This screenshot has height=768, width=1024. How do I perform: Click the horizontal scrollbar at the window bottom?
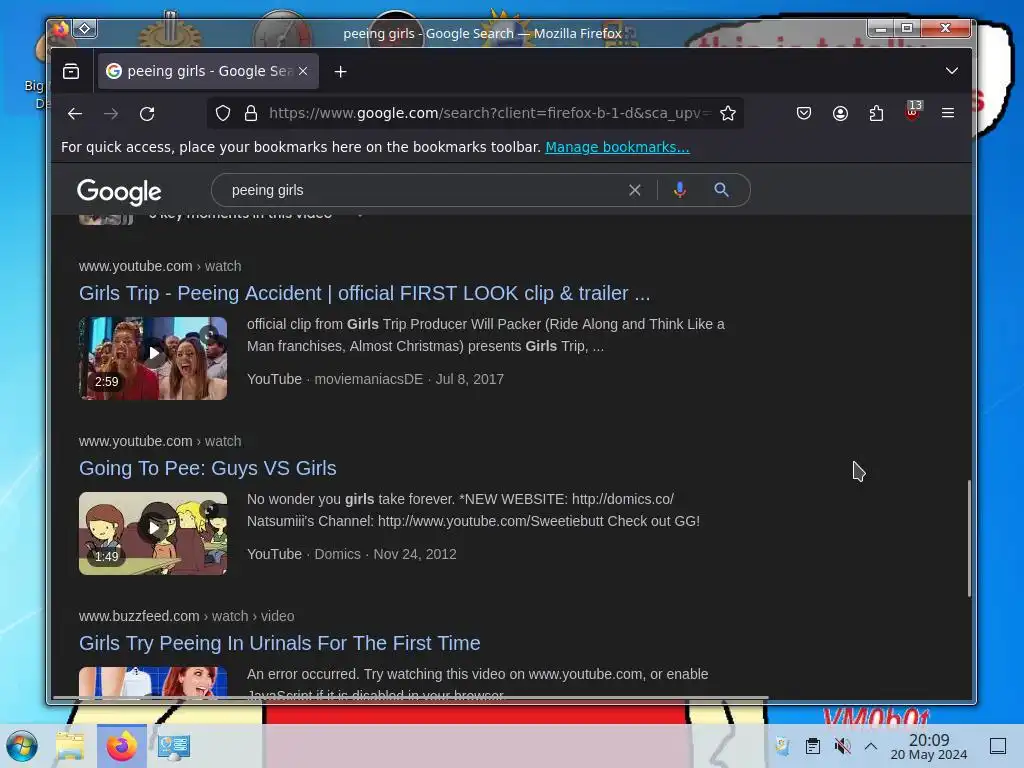tap(410, 698)
